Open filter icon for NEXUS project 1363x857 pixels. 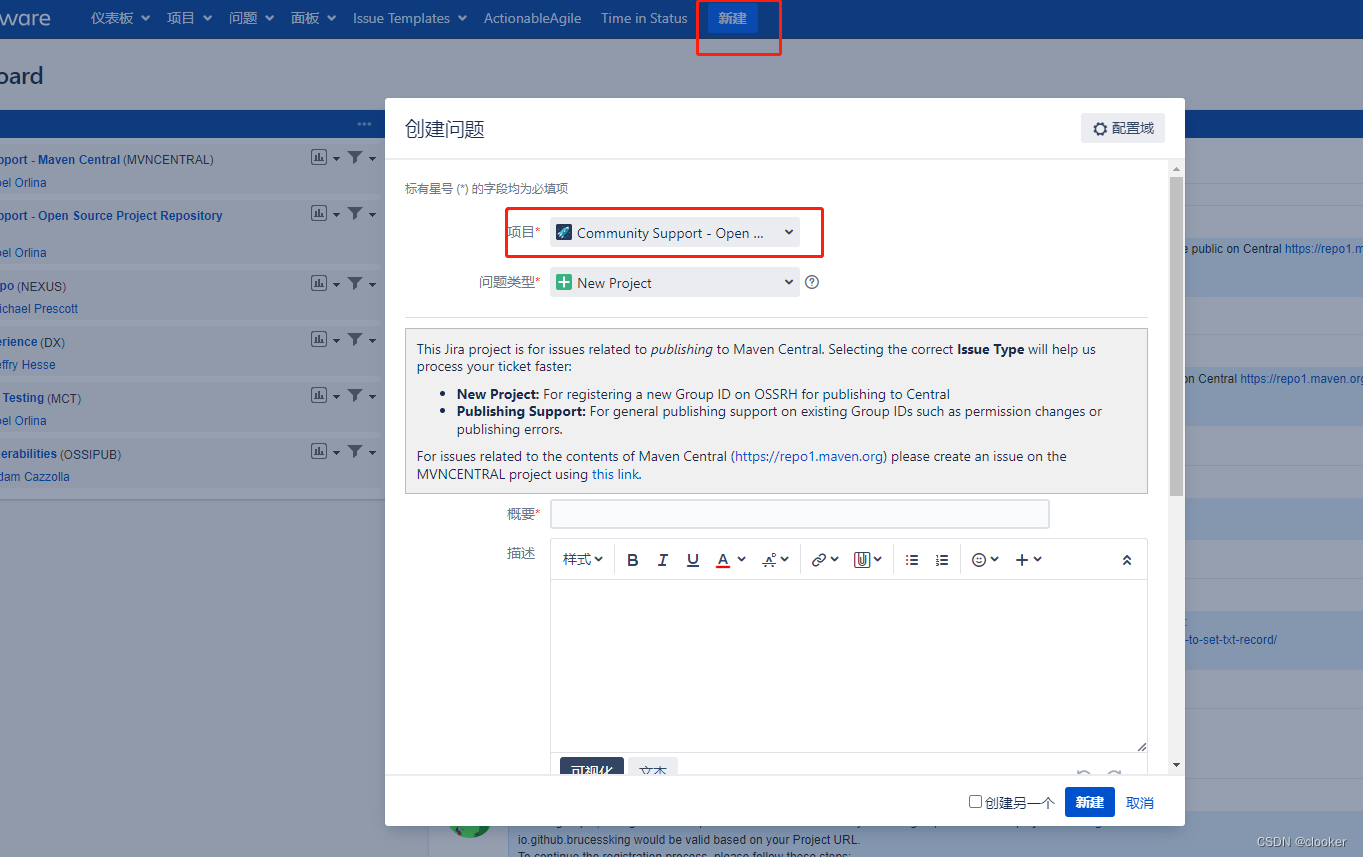[355, 283]
